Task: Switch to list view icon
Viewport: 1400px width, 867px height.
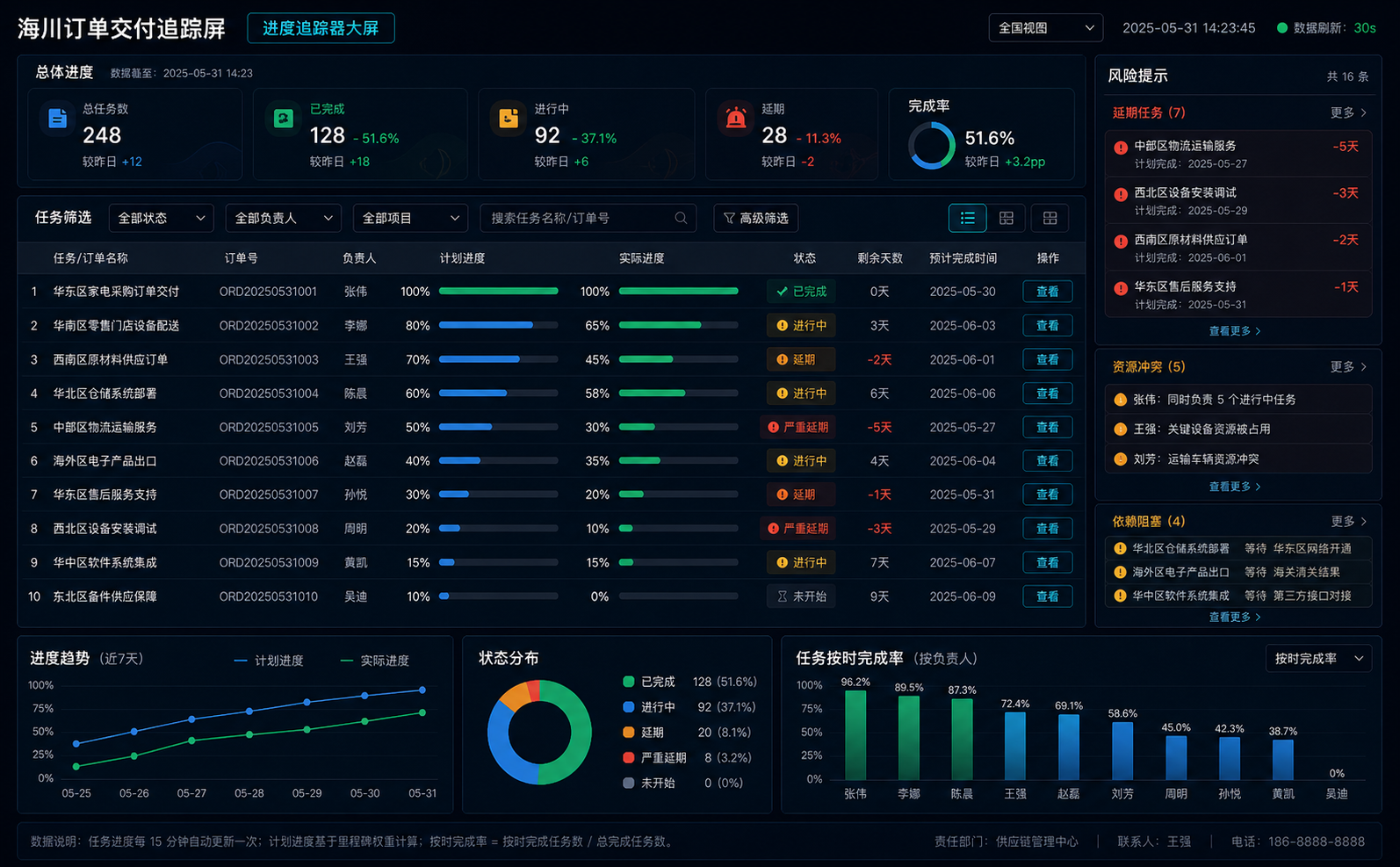Action: [x=967, y=218]
